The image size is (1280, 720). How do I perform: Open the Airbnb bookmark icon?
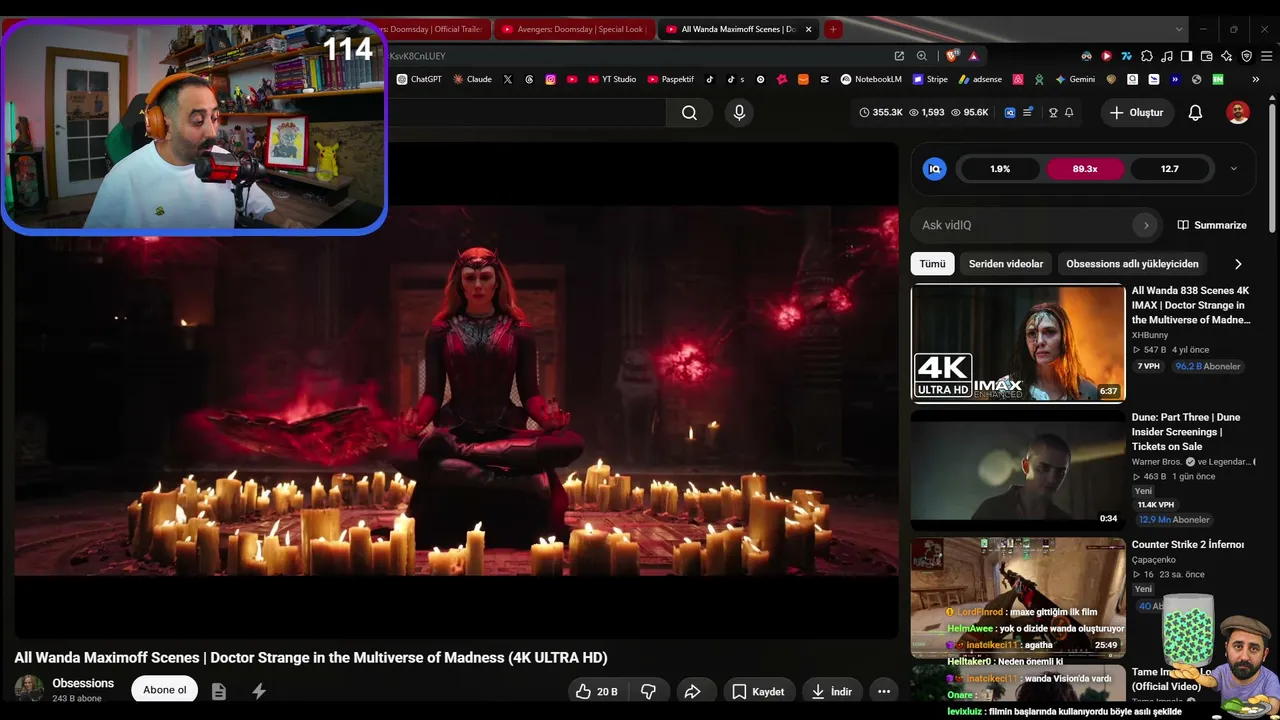tap(1018, 79)
